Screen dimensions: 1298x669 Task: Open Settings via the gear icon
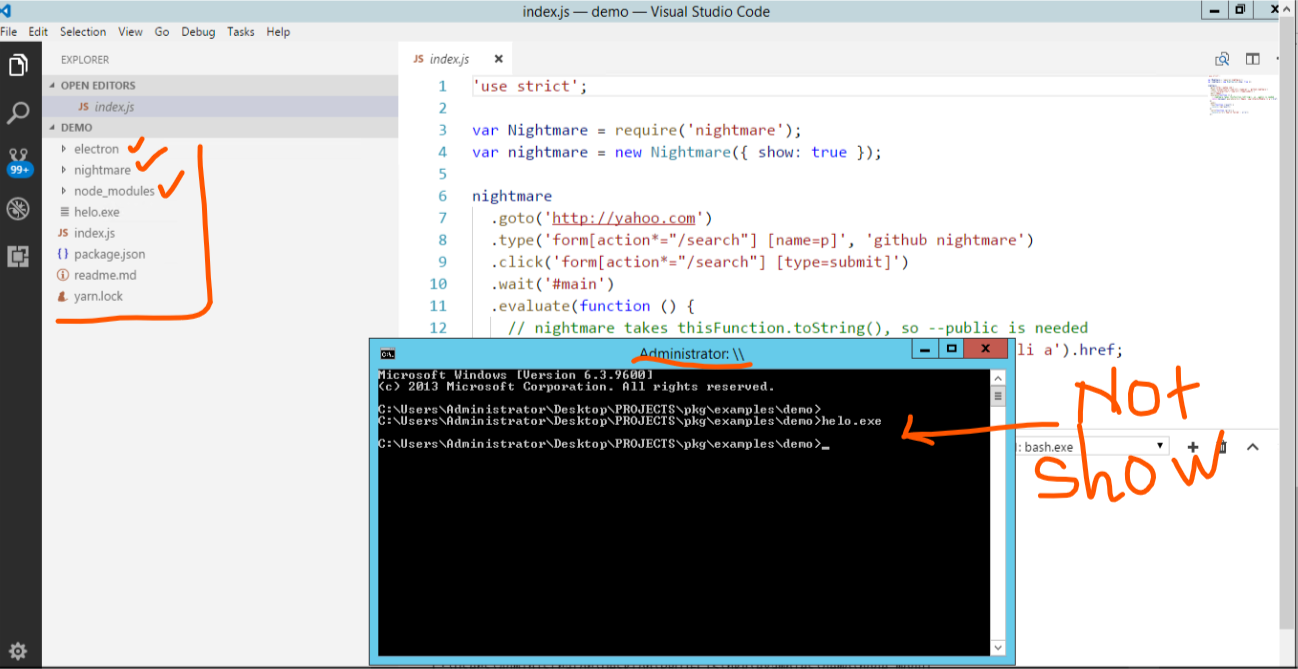click(17, 651)
